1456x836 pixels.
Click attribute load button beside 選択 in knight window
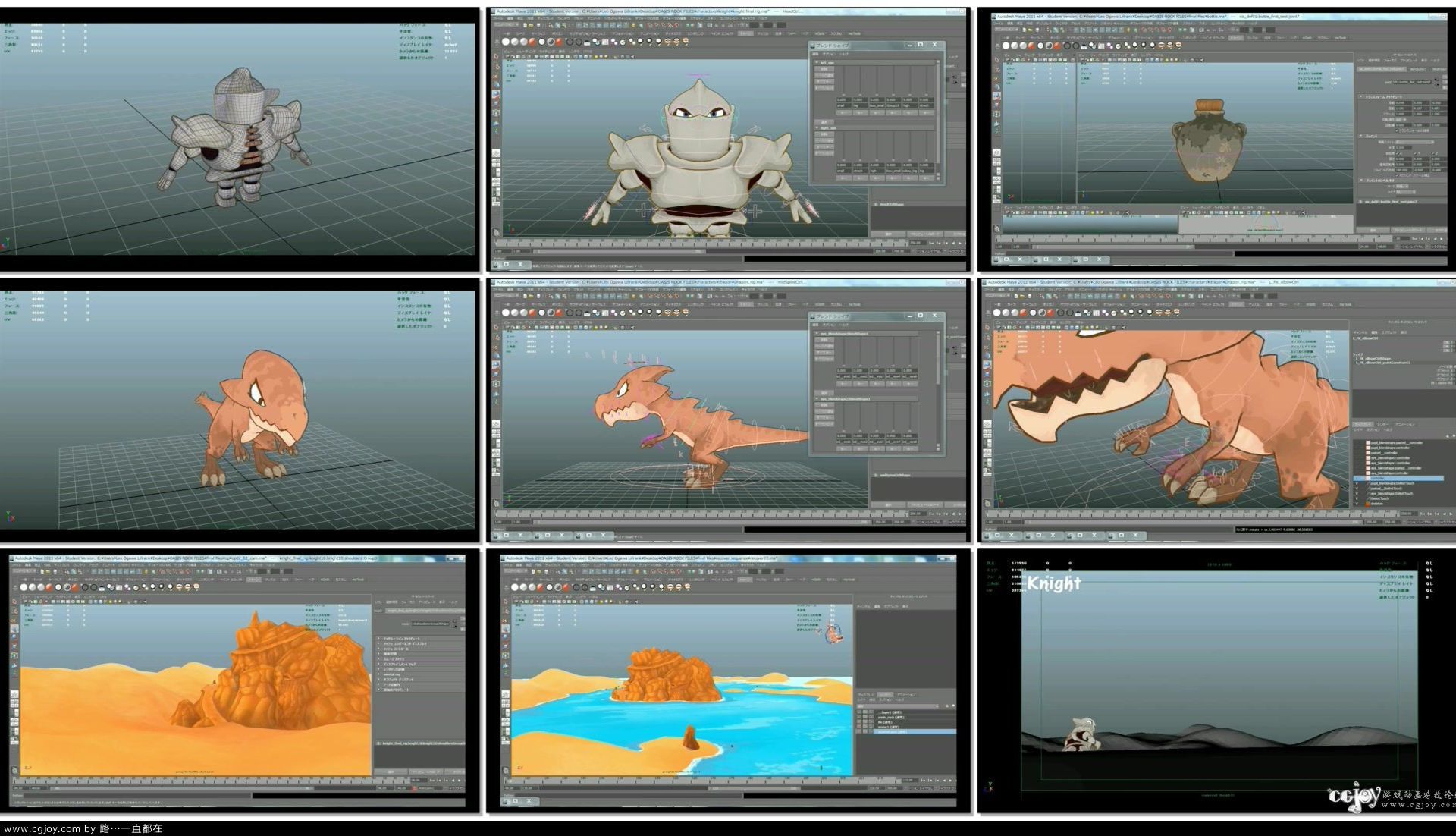click(x=925, y=234)
